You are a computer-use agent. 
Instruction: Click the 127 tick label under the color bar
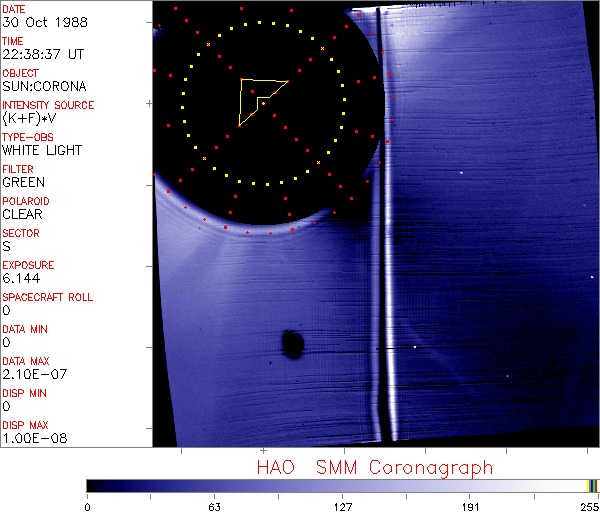343,505
